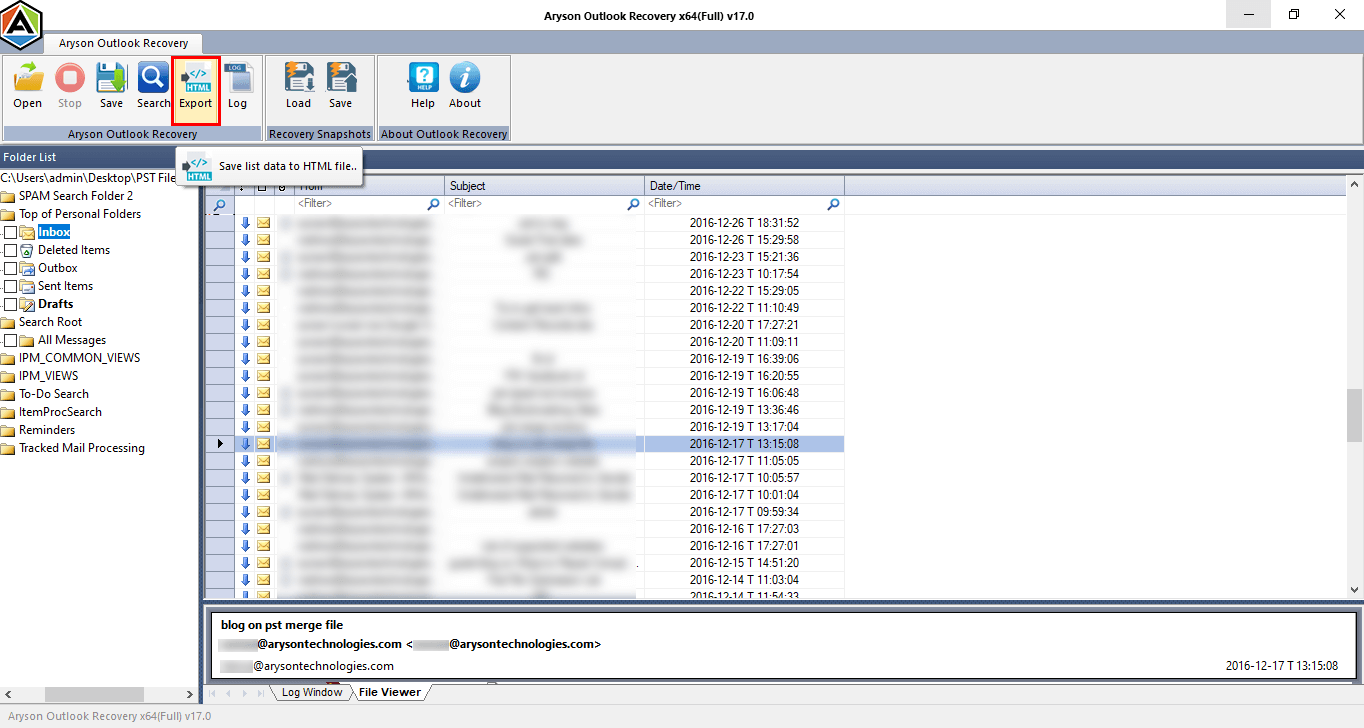Click the Drafts folder icon
Image resolution: width=1364 pixels, height=728 pixels.
click(x=27, y=304)
